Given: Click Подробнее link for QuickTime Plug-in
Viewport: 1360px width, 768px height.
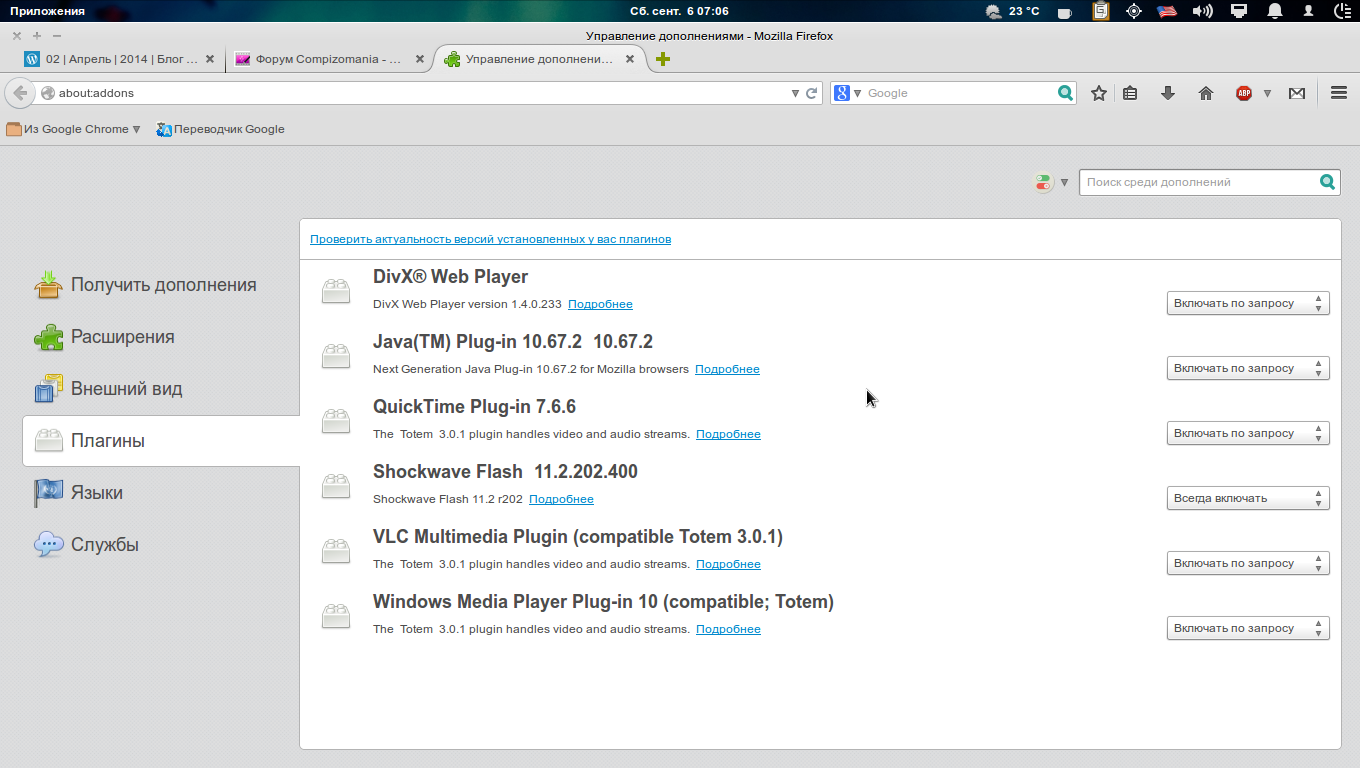Looking at the screenshot, I should (728, 434).
